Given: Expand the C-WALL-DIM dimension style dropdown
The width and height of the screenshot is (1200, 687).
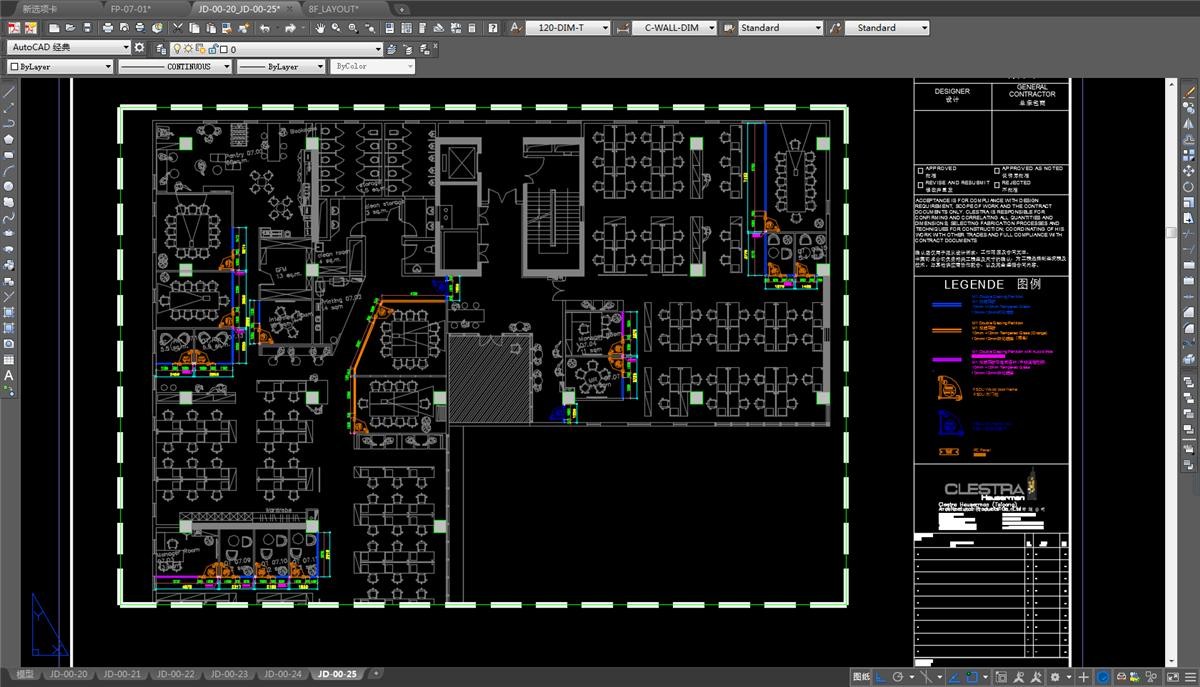Looking at the screenshot, I should point(712,28).
